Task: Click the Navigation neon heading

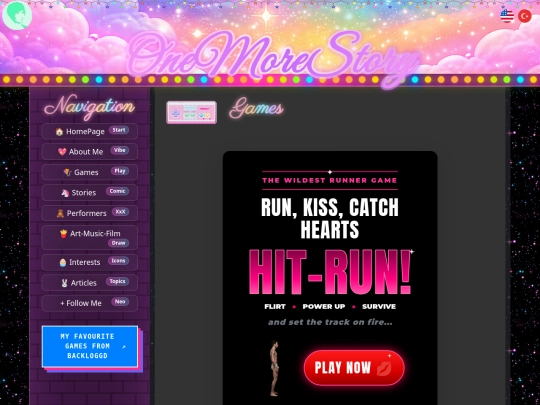Action: [x=90, y=107]
